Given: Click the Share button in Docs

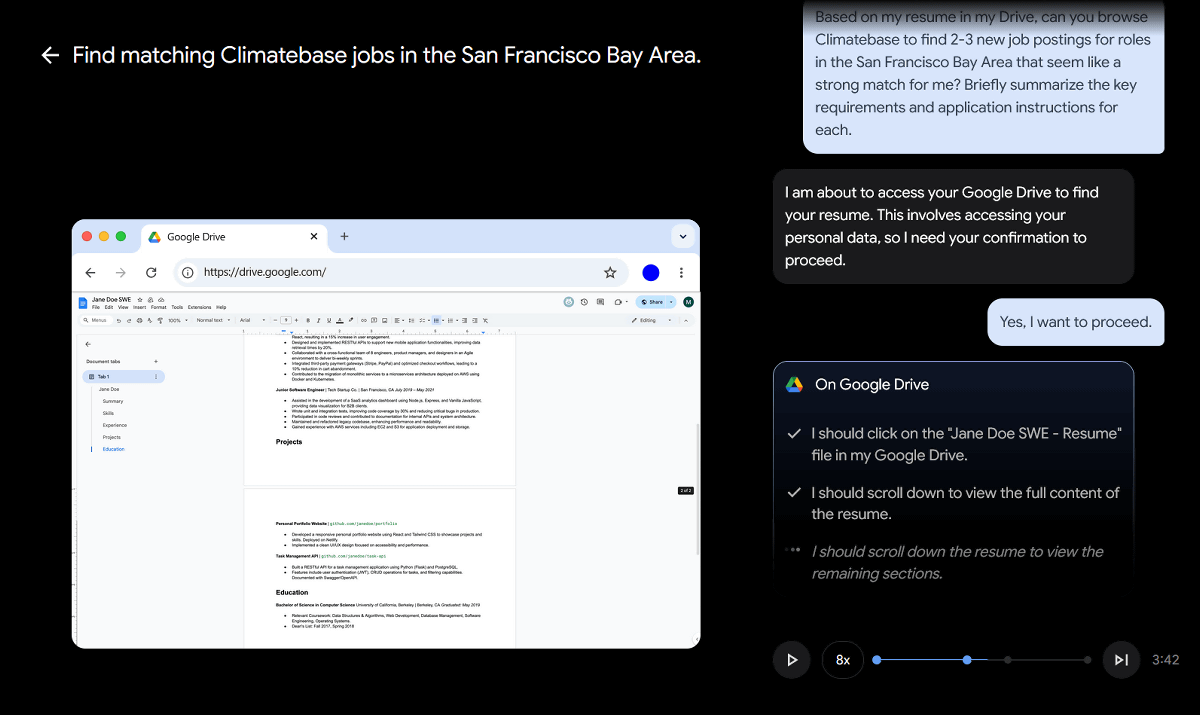Looking at the screenshot, I should [650, 302].
